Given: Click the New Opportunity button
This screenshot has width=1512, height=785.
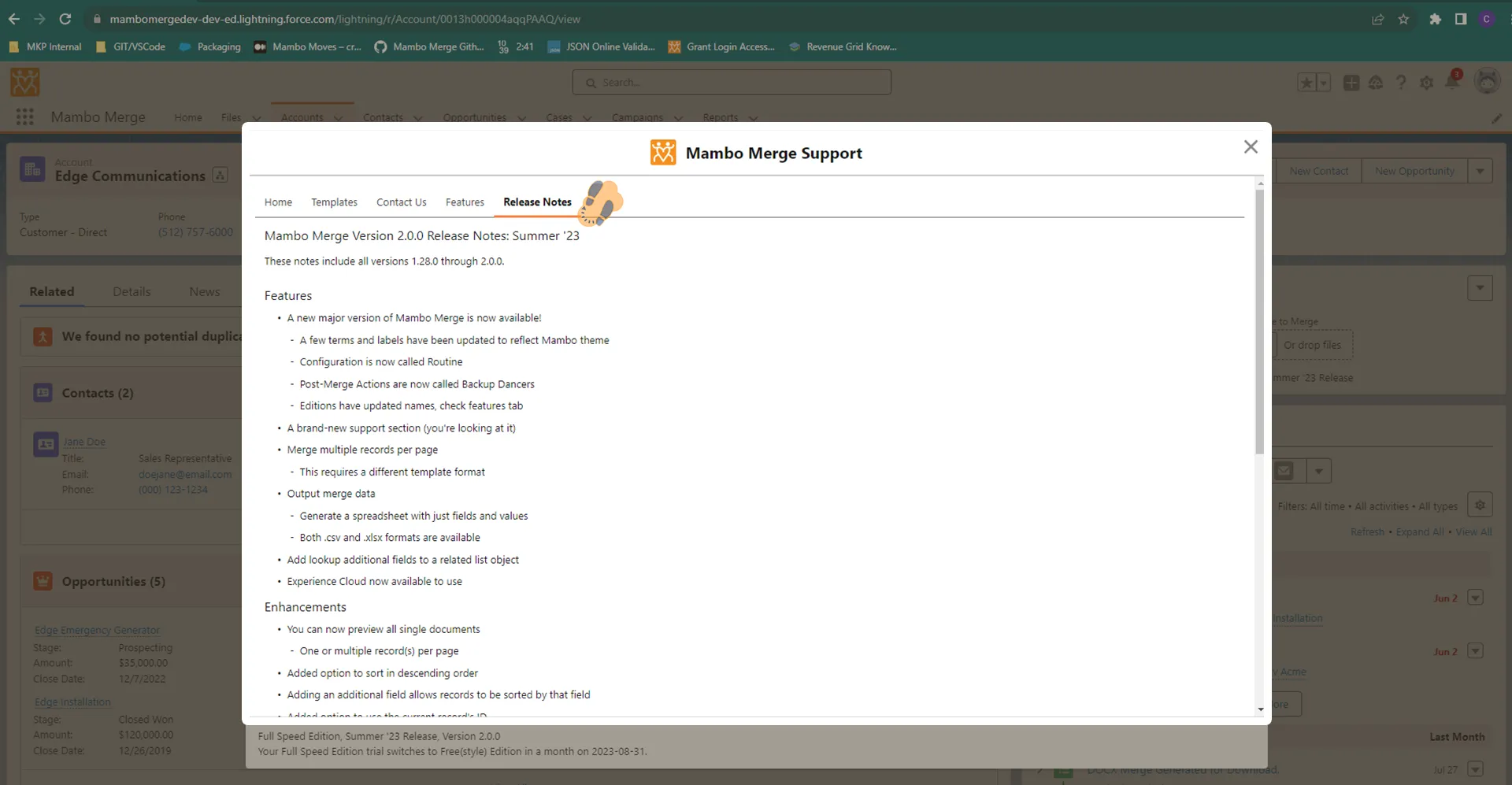Looking at the screenshot, I should 1414,171.
